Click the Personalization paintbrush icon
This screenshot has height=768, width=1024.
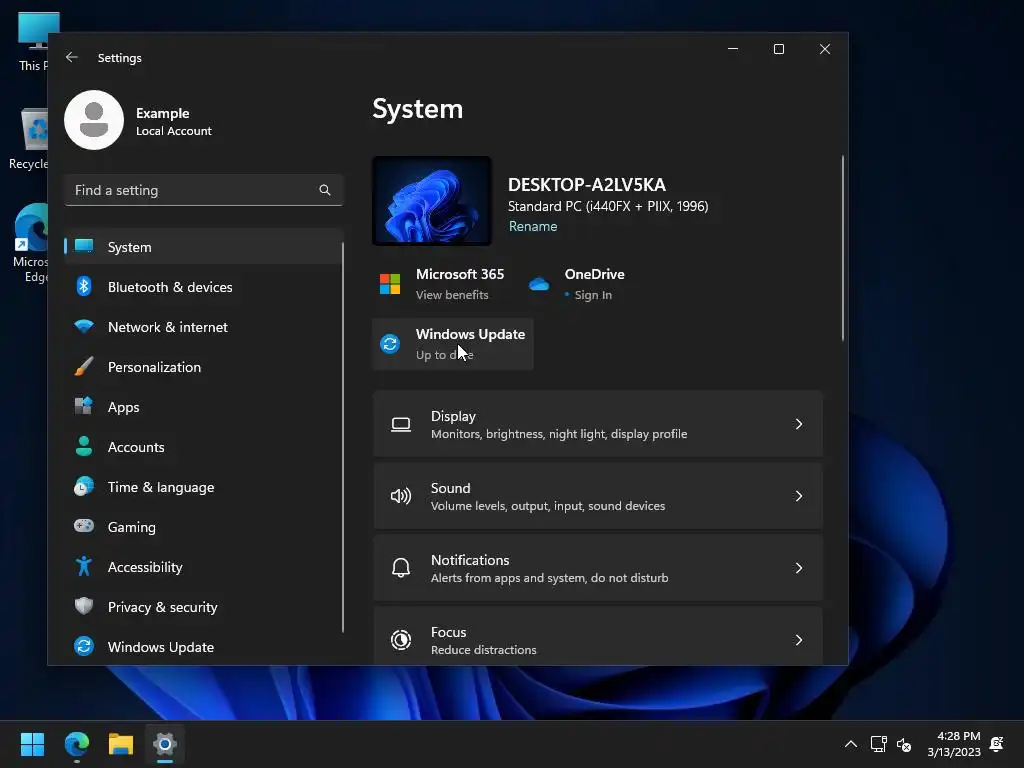point(84,366)
